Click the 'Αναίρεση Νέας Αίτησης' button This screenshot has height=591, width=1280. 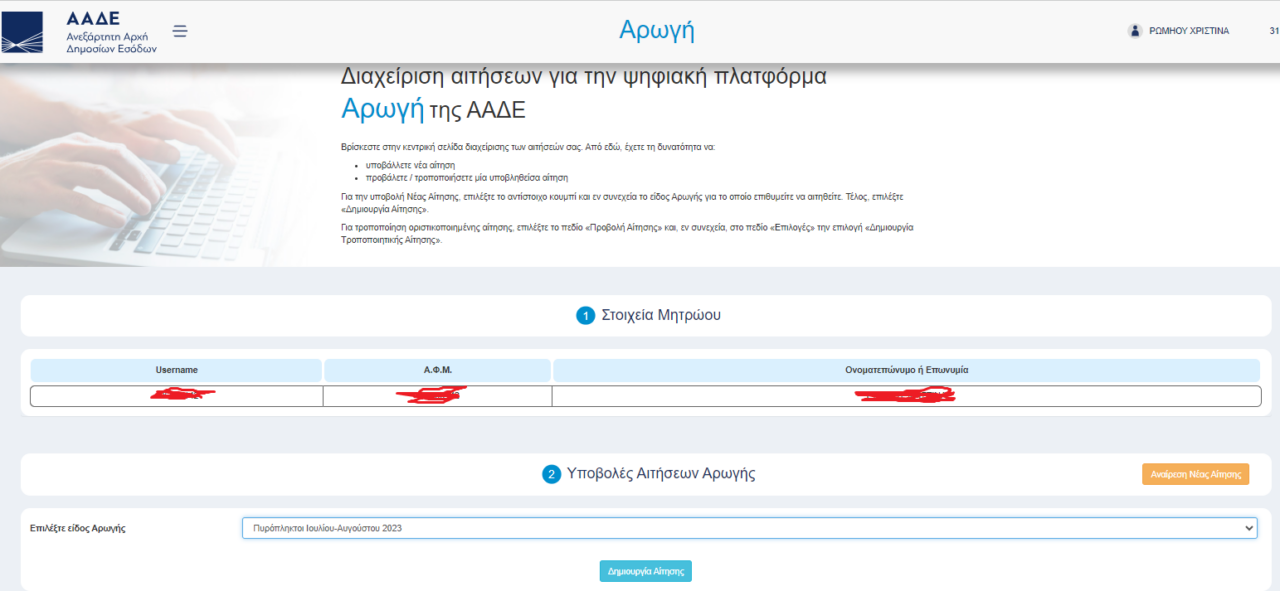coord(1195,474)
